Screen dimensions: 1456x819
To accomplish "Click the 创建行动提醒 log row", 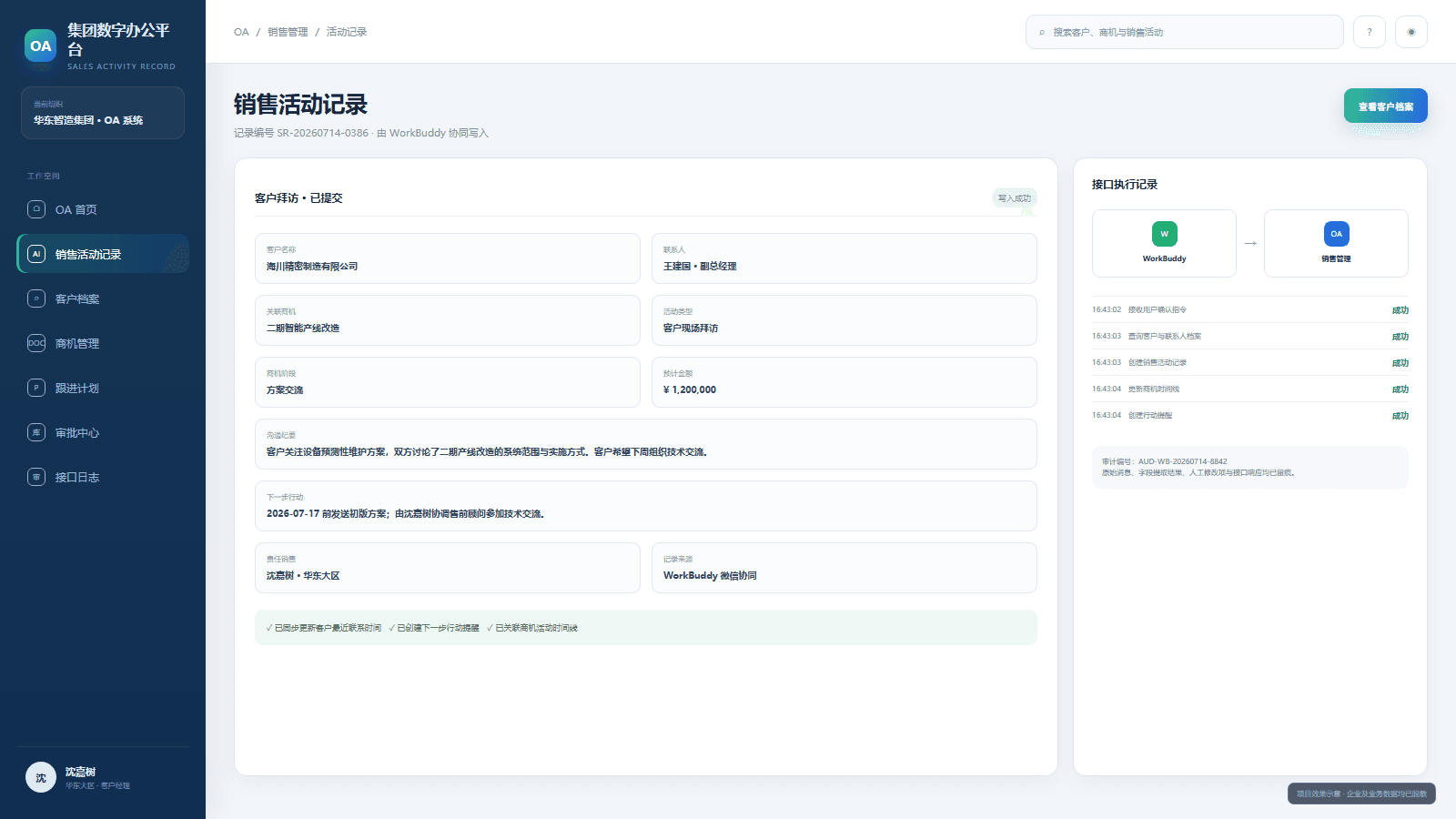I will point(1250,416).
